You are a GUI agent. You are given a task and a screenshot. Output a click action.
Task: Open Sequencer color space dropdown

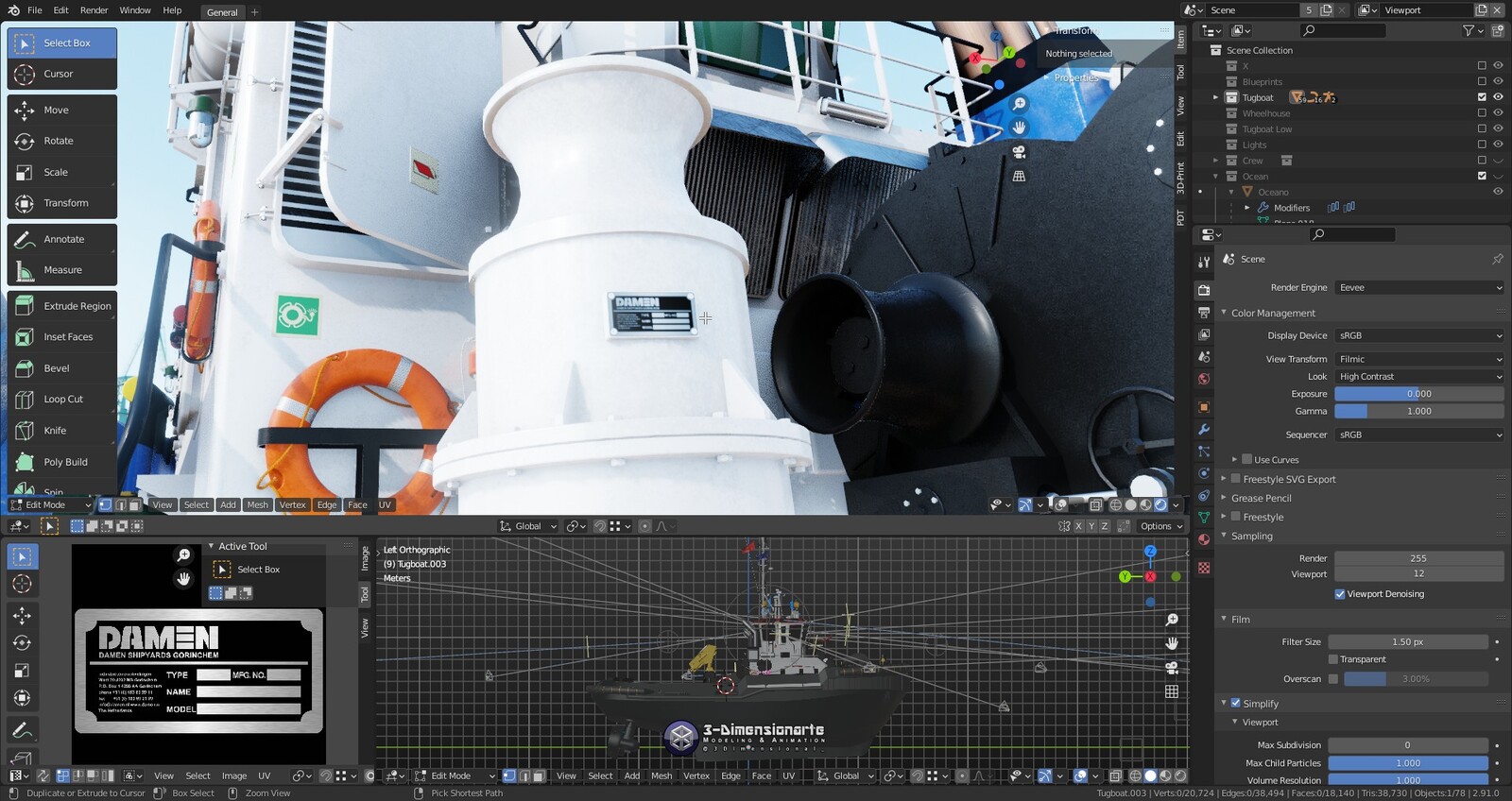(1418, 435)
